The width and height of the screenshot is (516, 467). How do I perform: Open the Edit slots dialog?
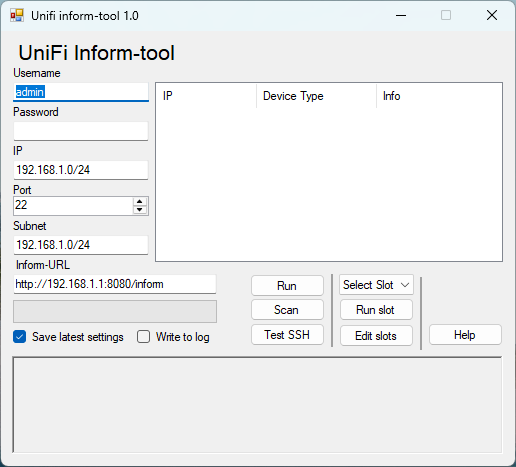point(376,336)
